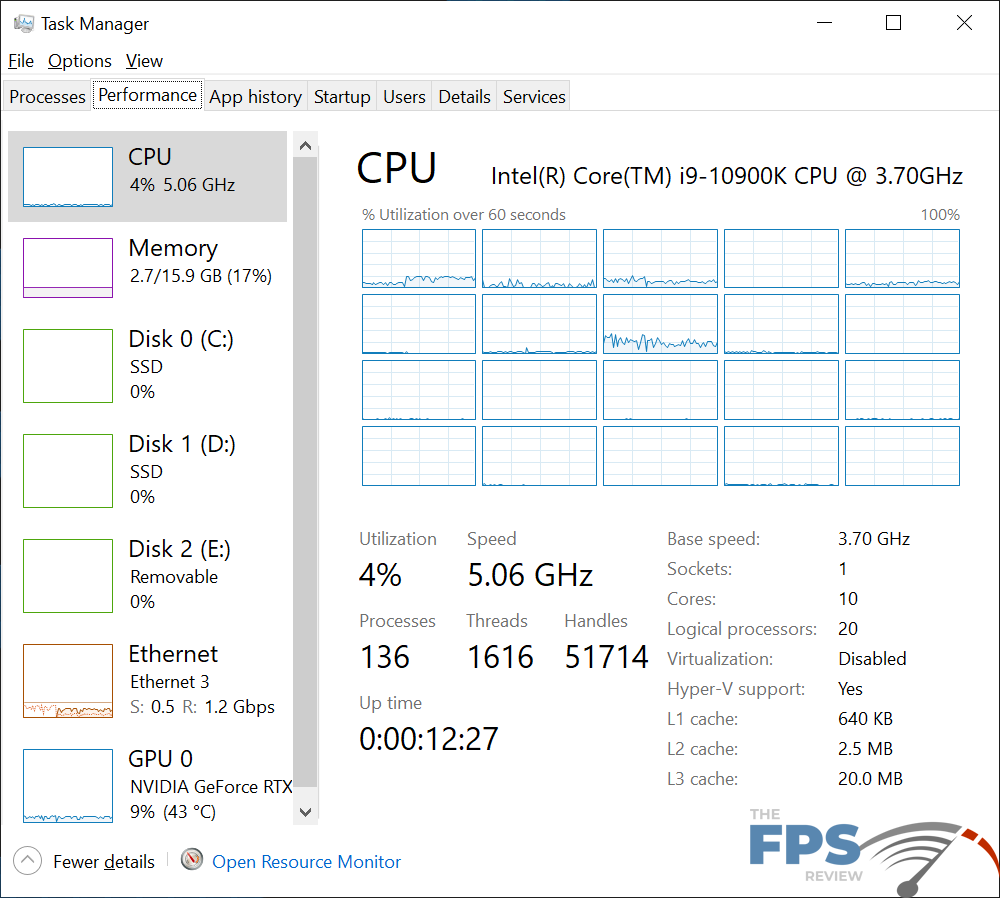This screenshot has width=1000, height=898.
Task: Select the Disk 1 (D:) graph thumbnail
Action: point(68,471)
